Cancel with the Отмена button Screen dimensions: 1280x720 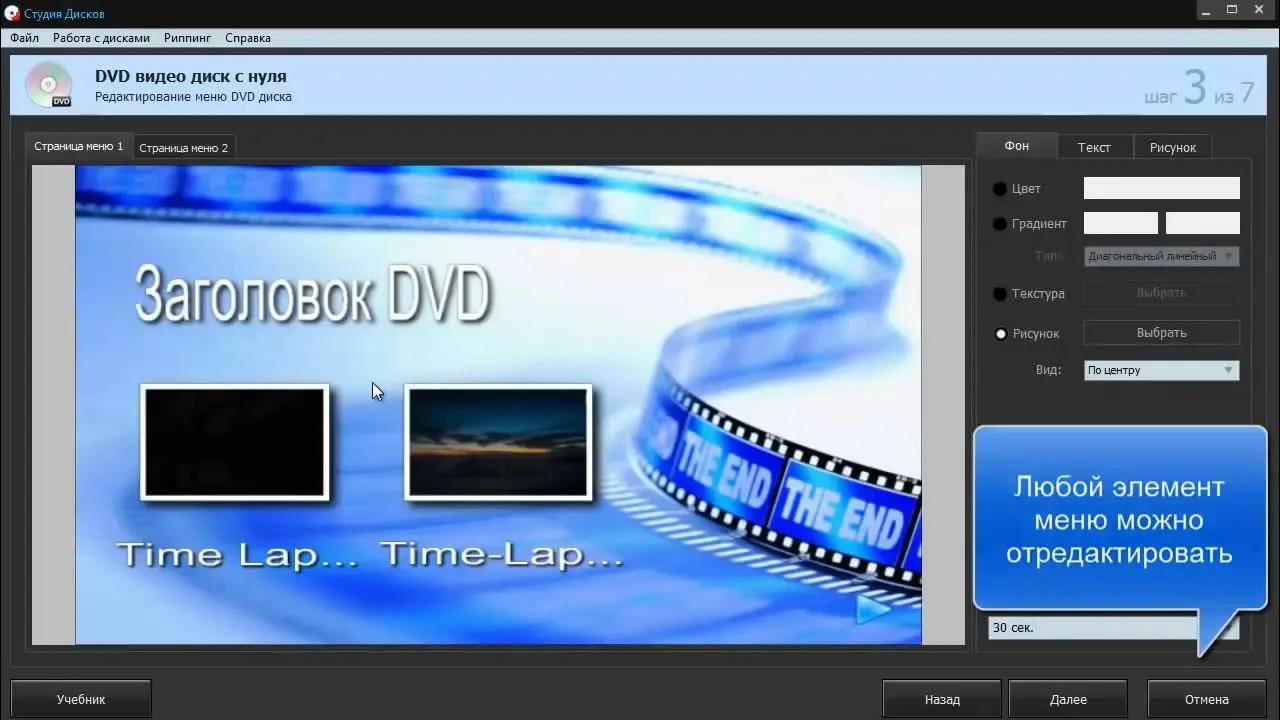[x=1207, y=700]
